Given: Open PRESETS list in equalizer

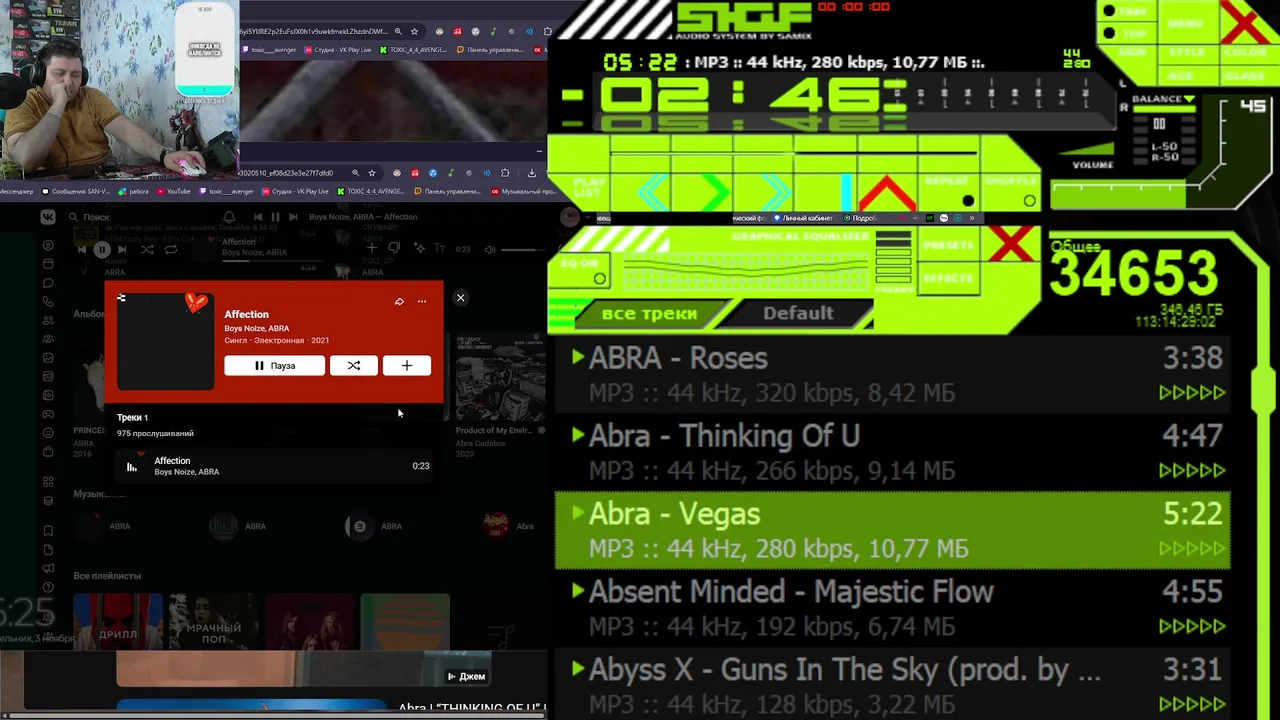Looking at the screenshot, I should tap(948, 245).
